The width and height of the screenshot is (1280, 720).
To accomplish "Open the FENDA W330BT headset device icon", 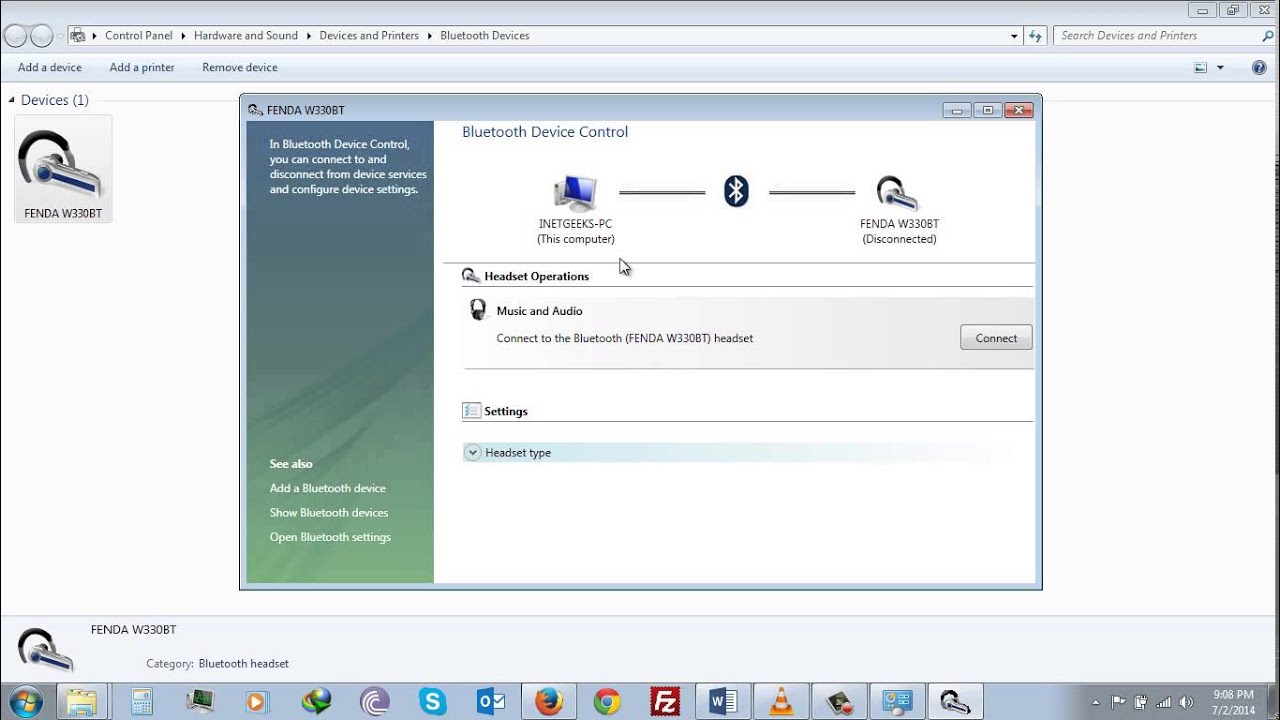I will 62,168.
